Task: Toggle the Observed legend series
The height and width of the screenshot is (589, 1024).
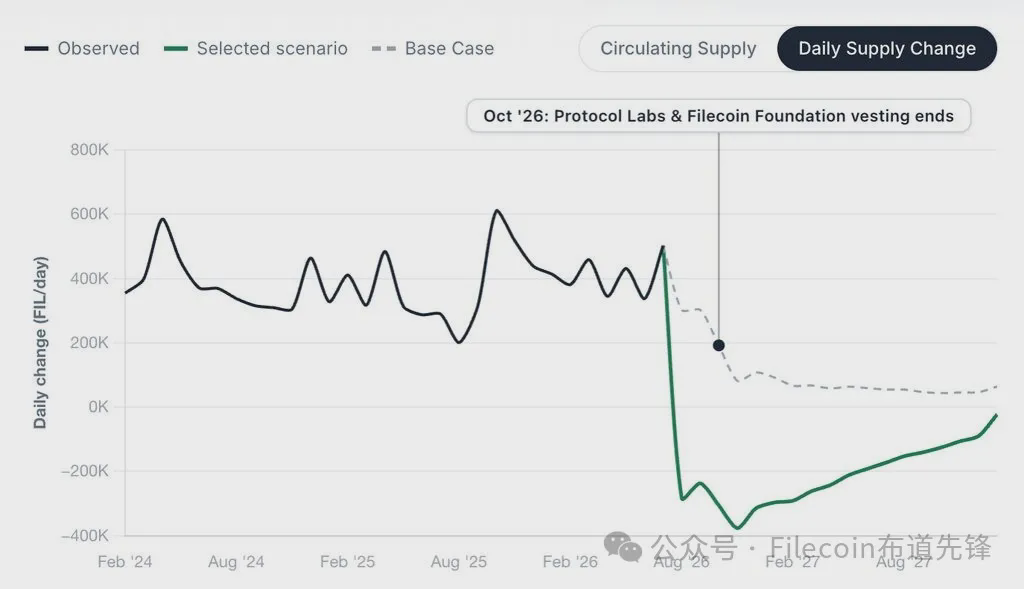Action: click(82, 48)
